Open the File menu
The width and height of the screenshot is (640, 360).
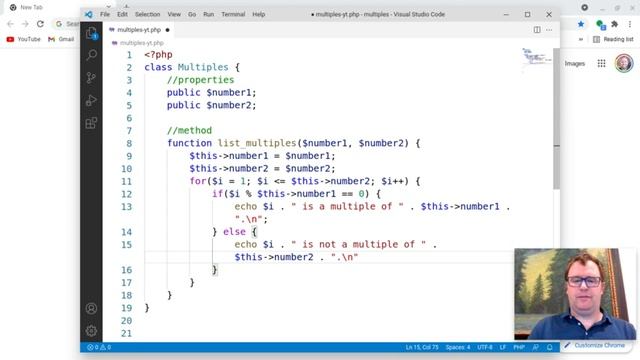point(105,14)
